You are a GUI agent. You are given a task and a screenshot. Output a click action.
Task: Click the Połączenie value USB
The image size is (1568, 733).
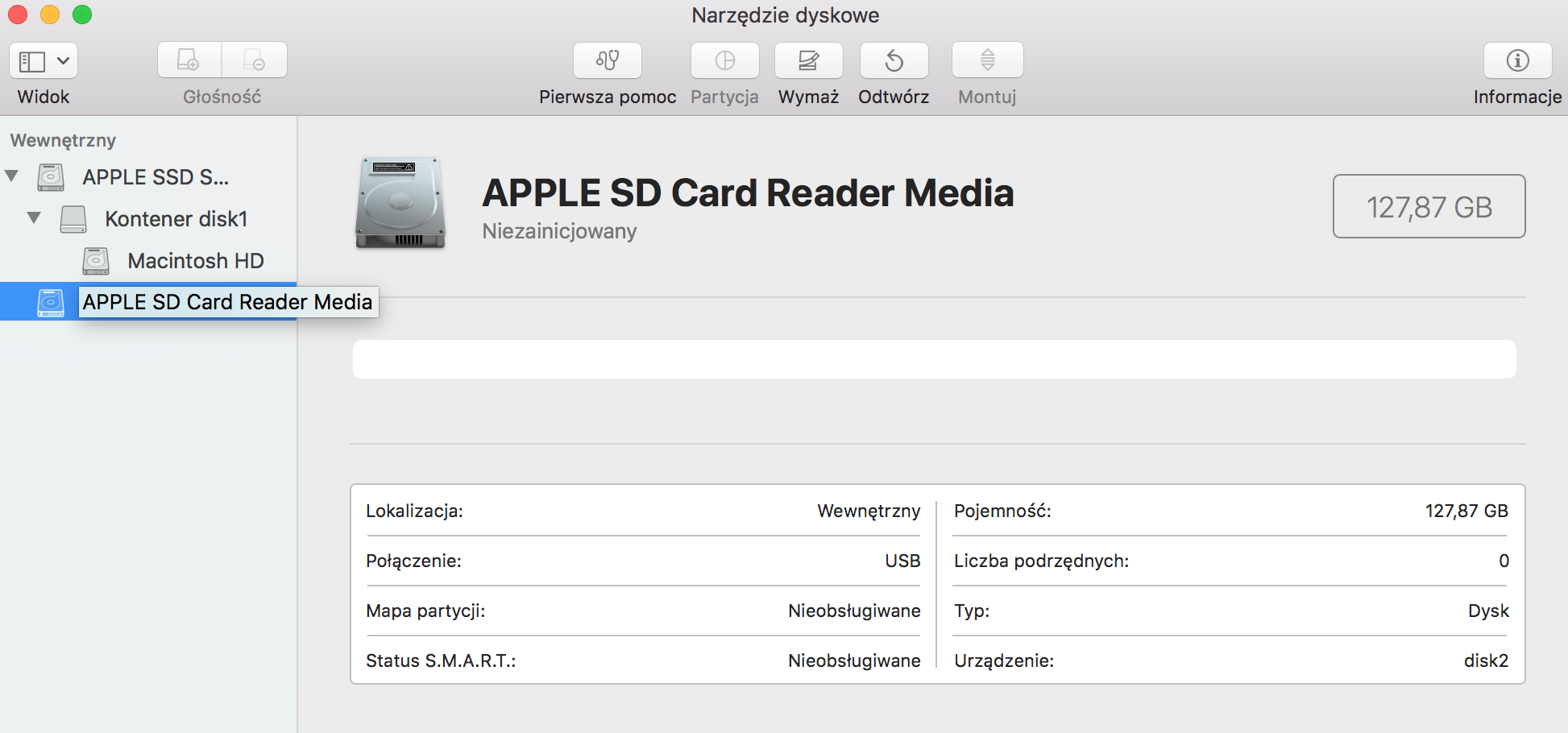pyautogui.click(x=902, y=561)
